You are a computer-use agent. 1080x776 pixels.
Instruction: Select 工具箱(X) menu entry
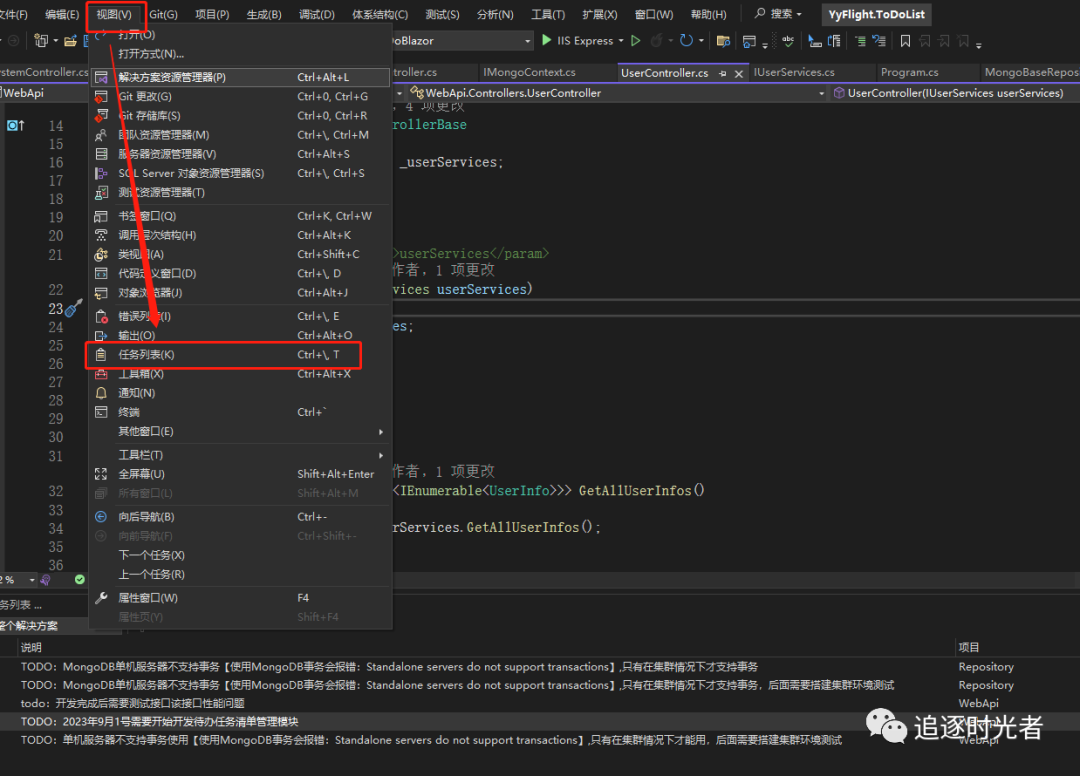(x=240, y=374)
